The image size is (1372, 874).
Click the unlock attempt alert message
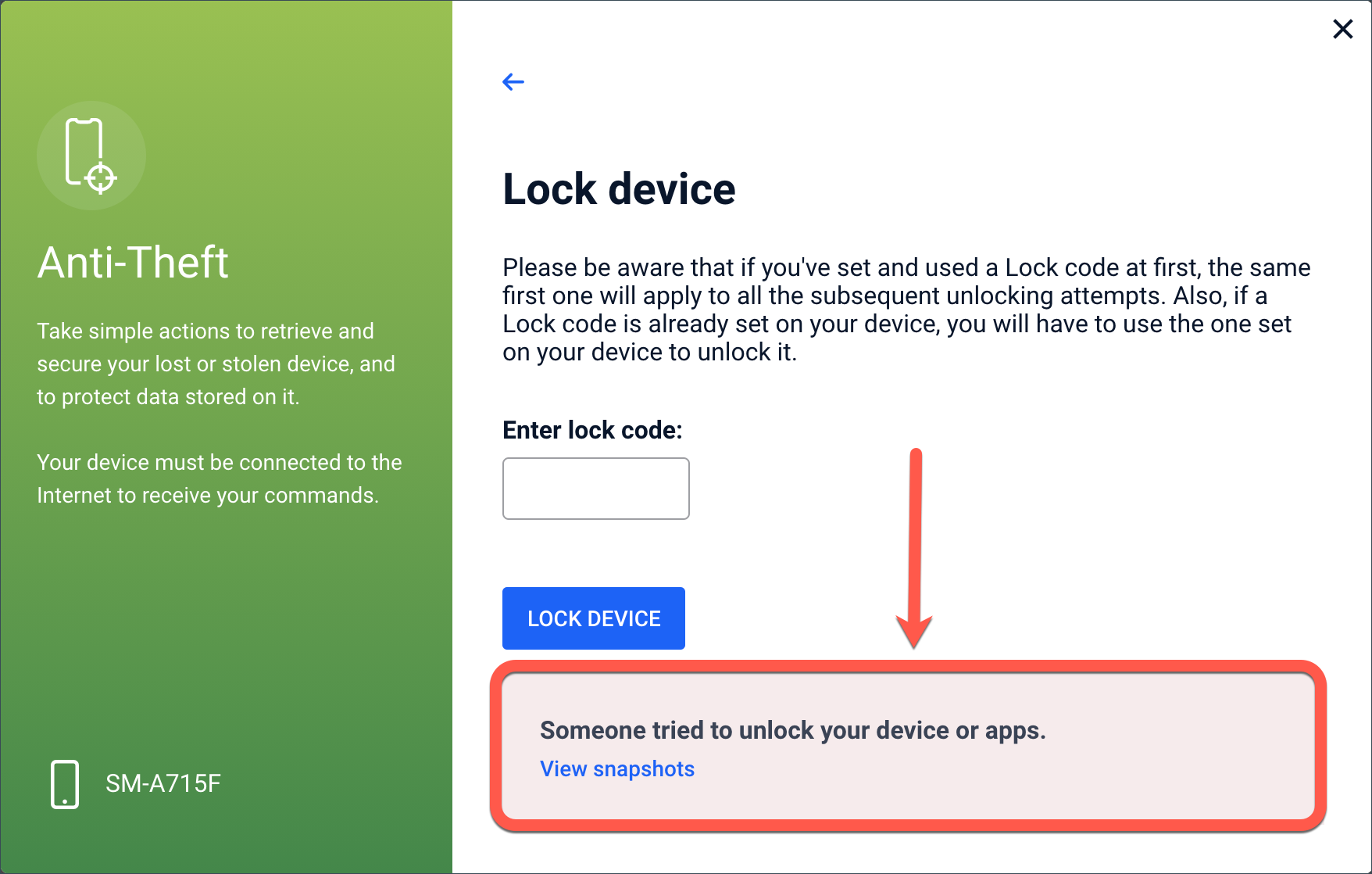[x=792, y=730]
